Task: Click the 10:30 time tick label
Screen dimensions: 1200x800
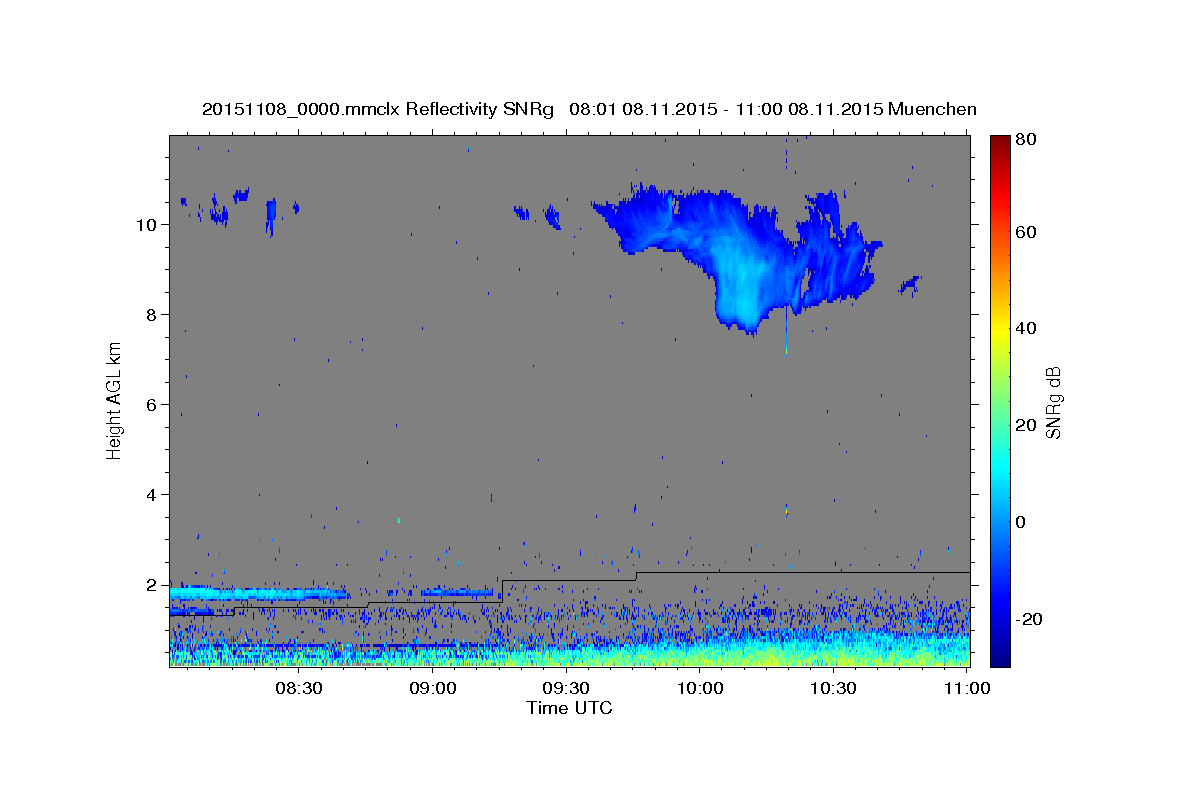Action: [x=833, y=688]
